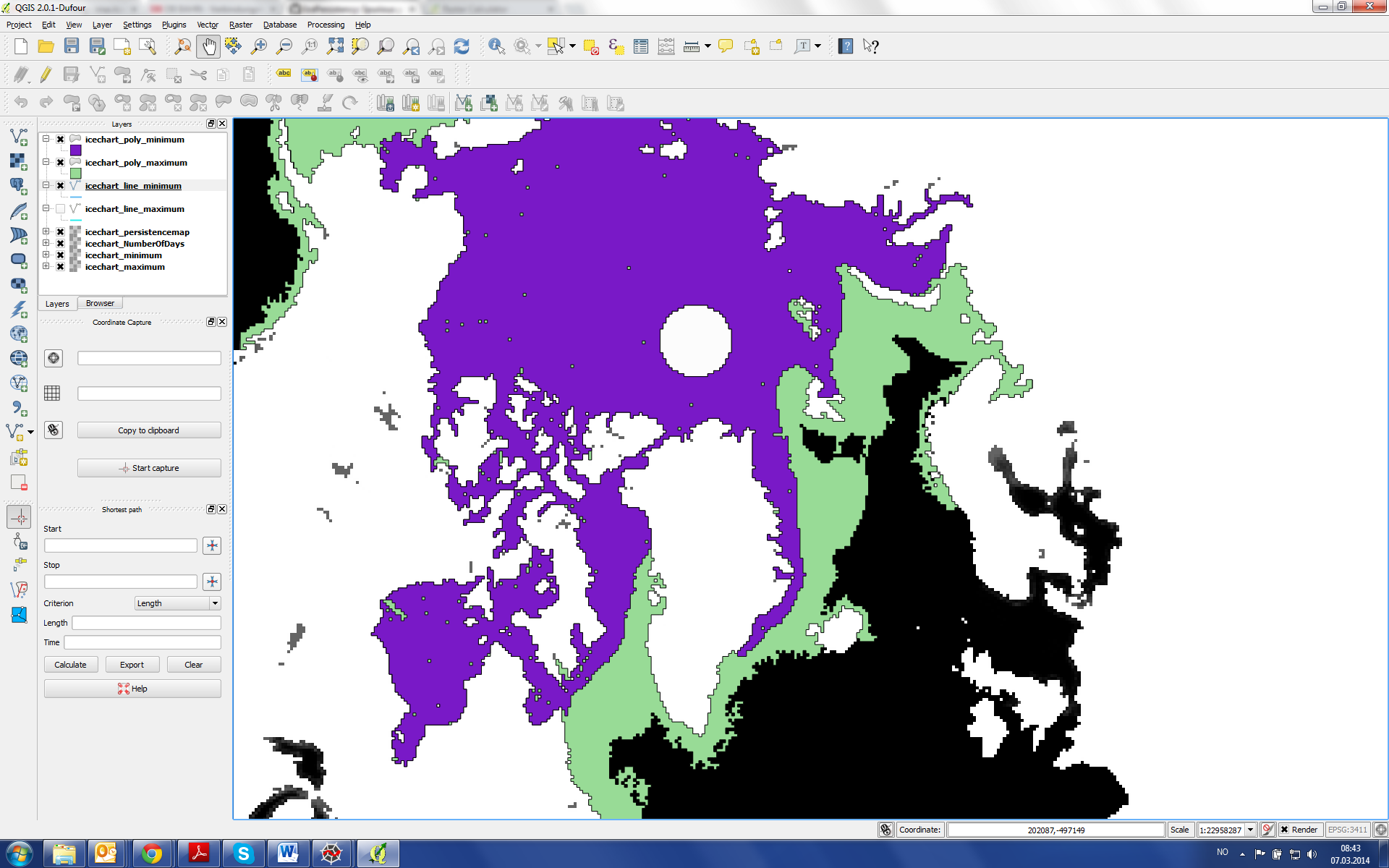Expand the icechart_persistencemap layer legend
Image resolution: width=1389 pixels, height=868 pixels.
46,231
